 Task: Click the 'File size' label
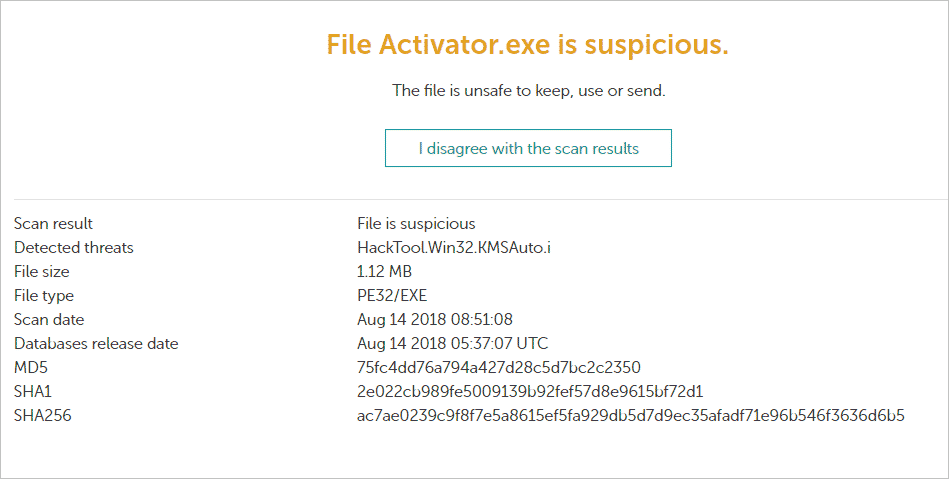42,271
